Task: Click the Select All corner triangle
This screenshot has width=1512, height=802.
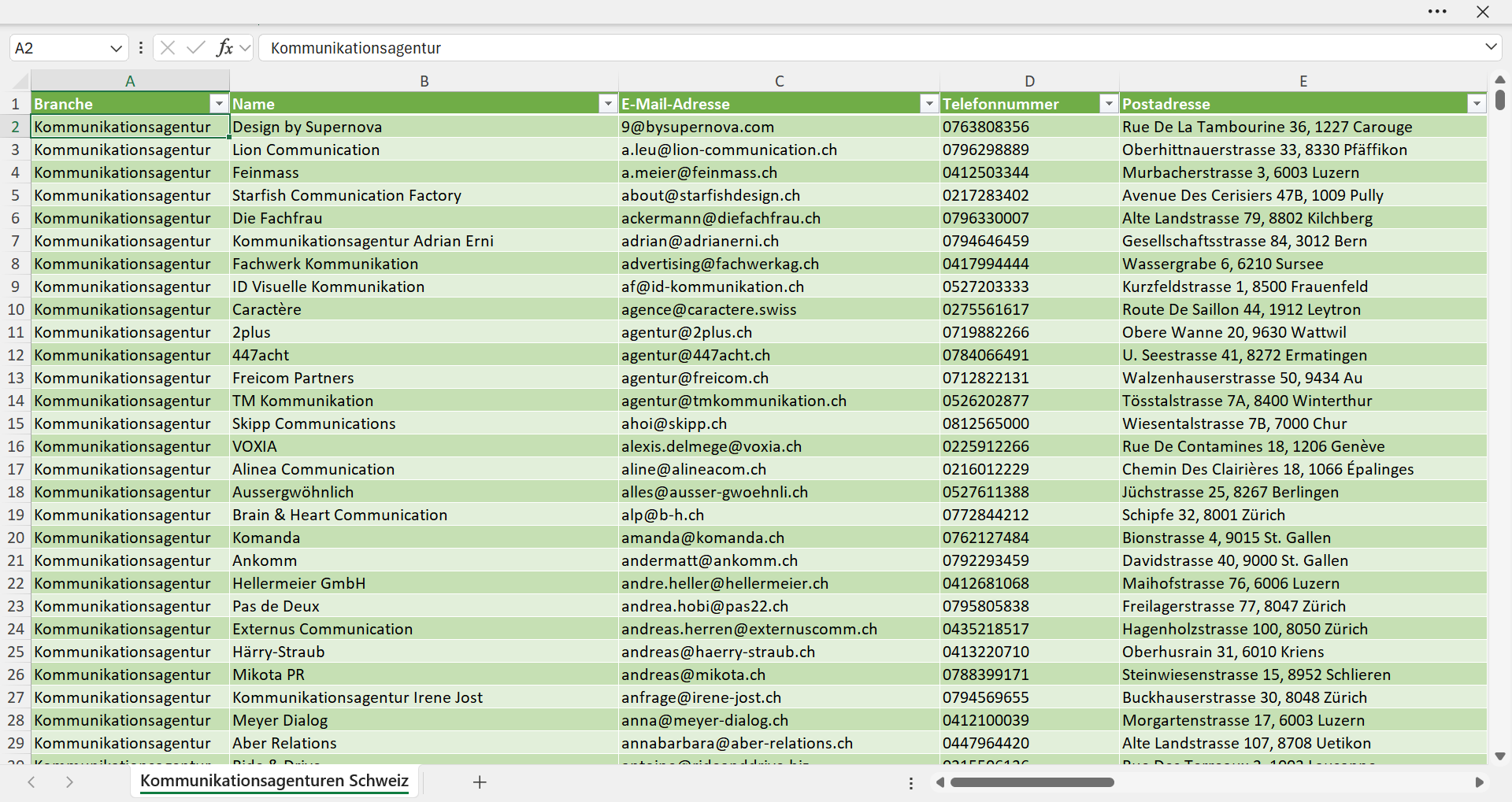Action: (x=21, y=80)
